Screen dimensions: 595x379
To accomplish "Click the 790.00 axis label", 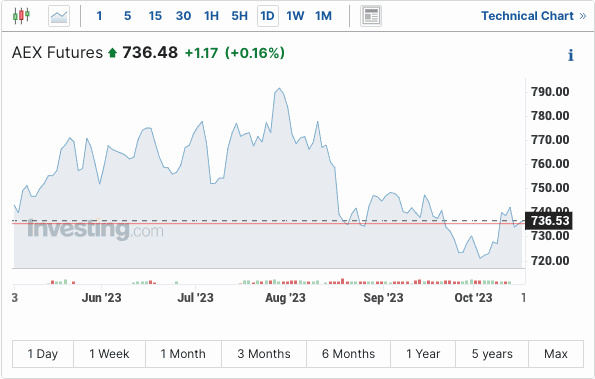I will (550, 92).
